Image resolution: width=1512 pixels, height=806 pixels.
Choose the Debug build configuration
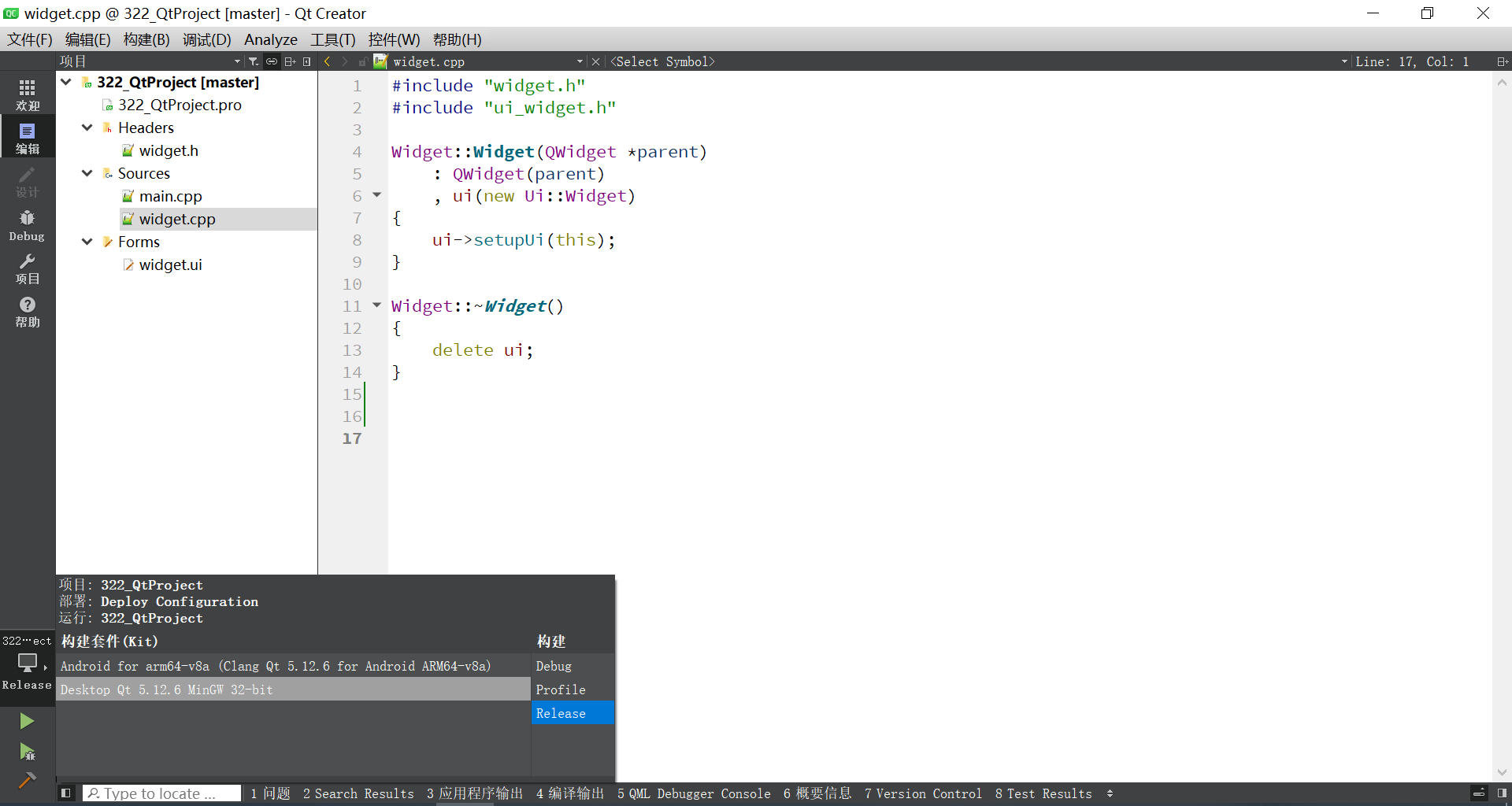[x=573, y=666]
